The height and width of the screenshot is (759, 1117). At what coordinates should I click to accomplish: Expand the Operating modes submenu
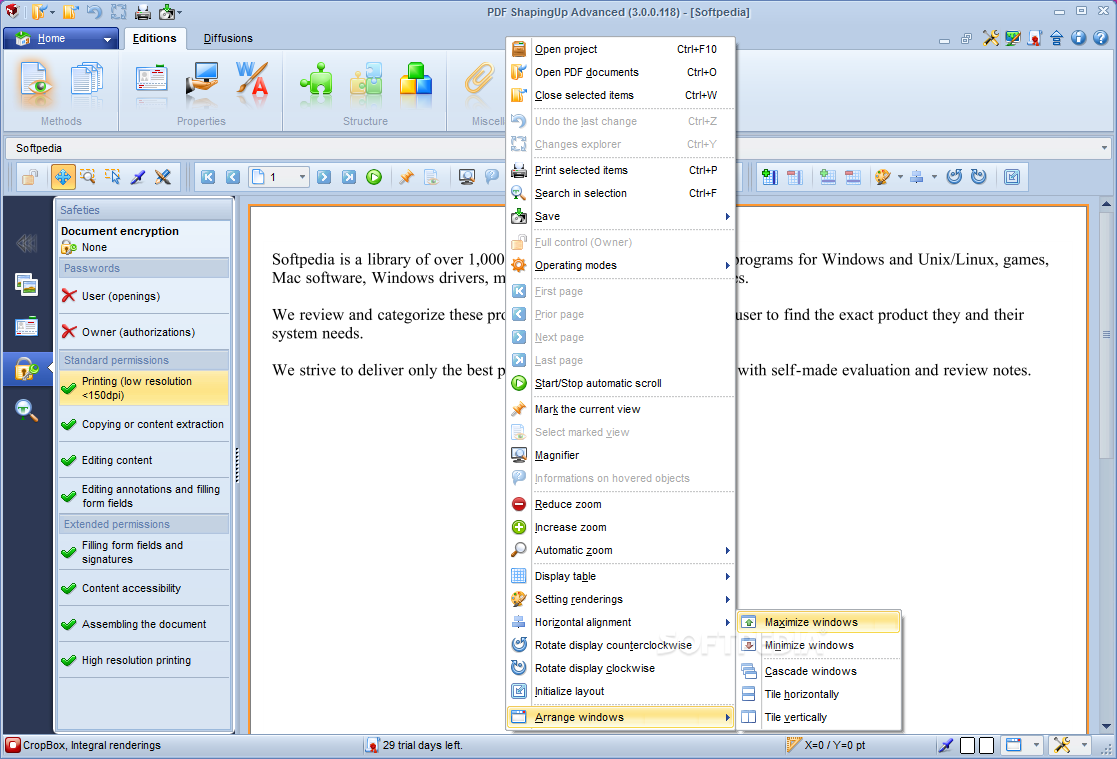pyautogui.click(x=621, y=265)
